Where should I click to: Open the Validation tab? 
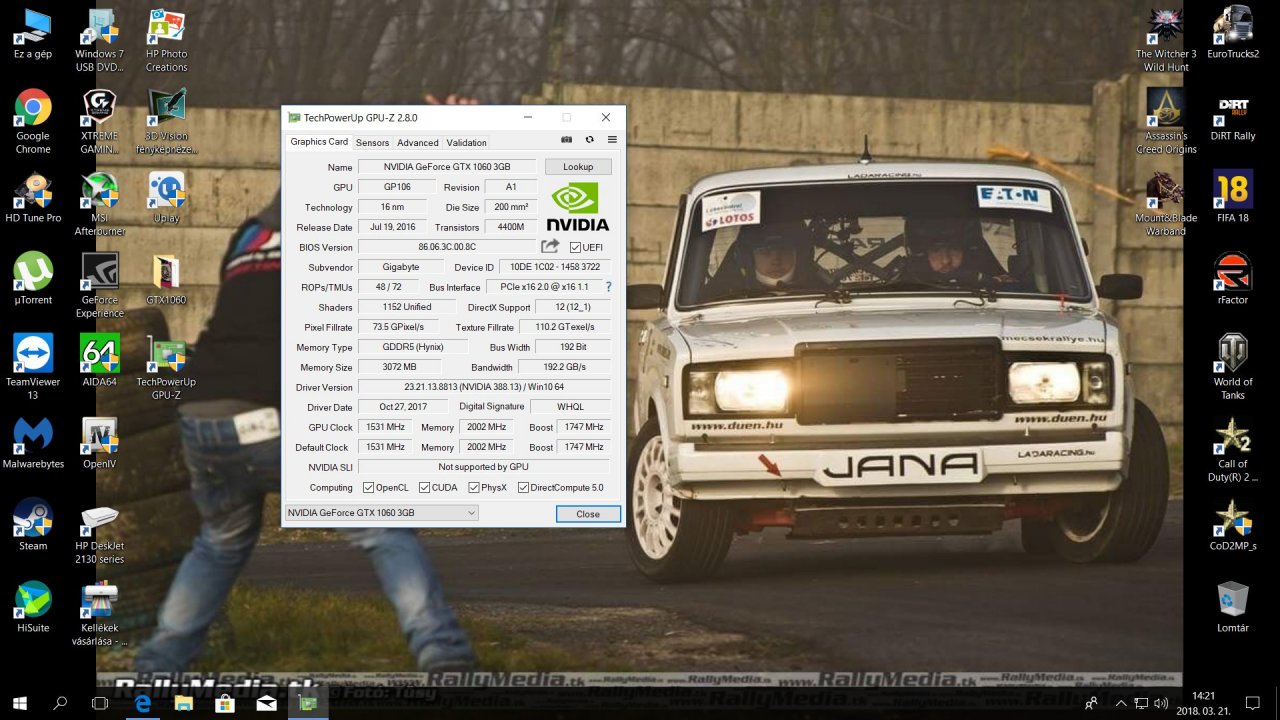[466, 143]
